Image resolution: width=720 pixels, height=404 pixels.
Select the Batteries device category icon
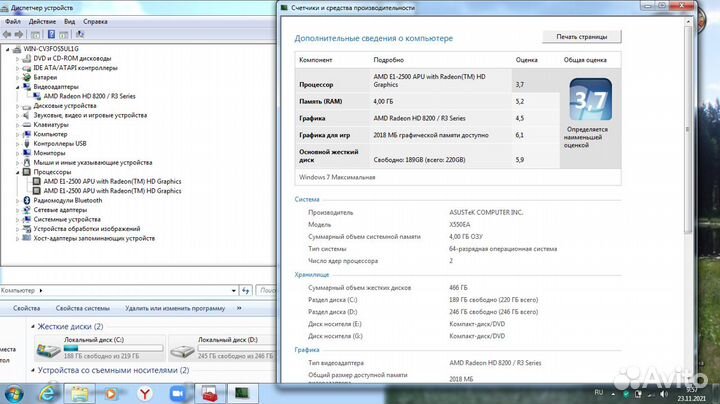pos(27,77)
